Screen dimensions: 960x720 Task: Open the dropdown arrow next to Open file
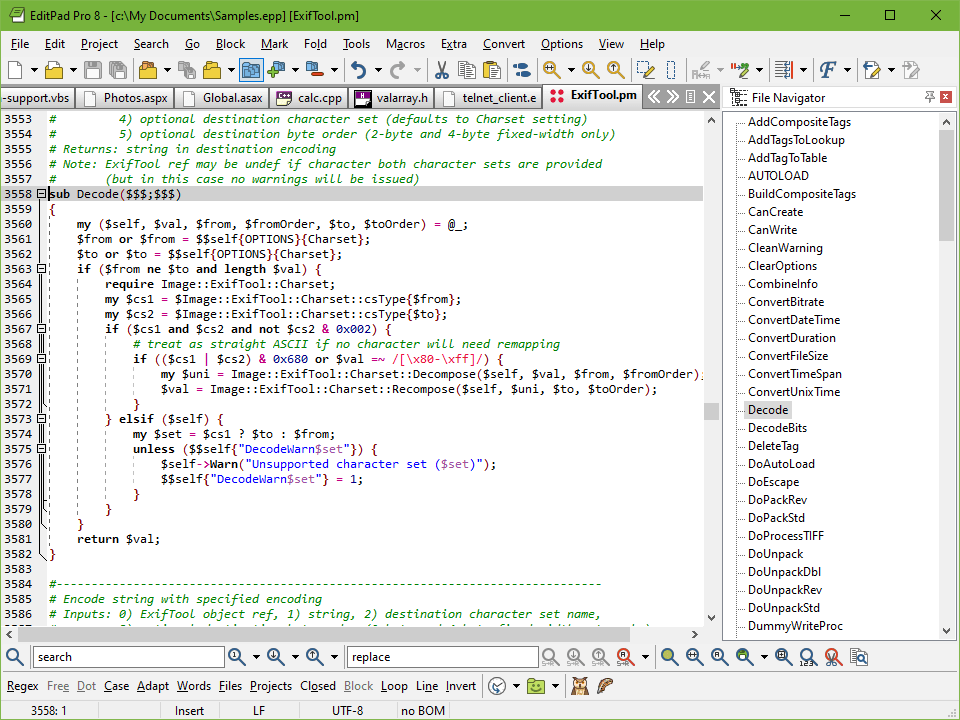click(73, 70)
